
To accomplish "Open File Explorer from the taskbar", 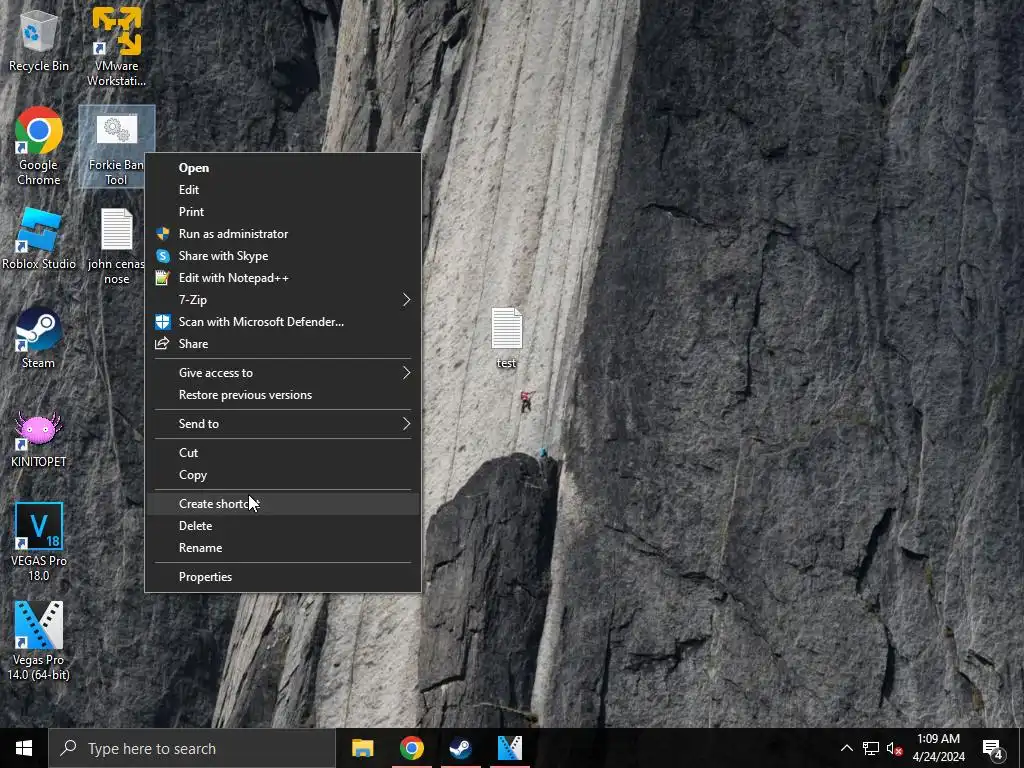I will pos(362,748).
